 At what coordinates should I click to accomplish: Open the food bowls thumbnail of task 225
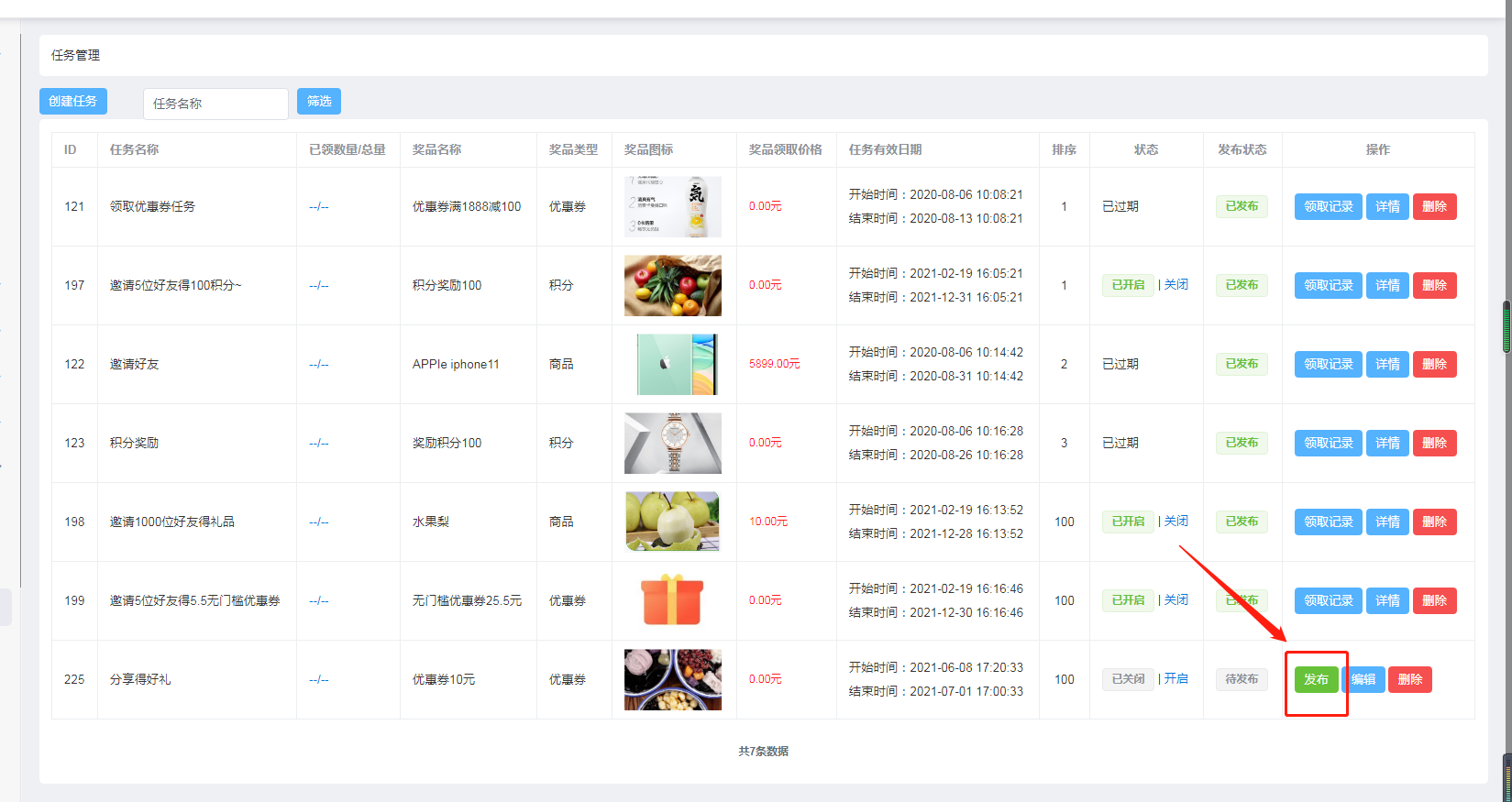pos(673,679)
